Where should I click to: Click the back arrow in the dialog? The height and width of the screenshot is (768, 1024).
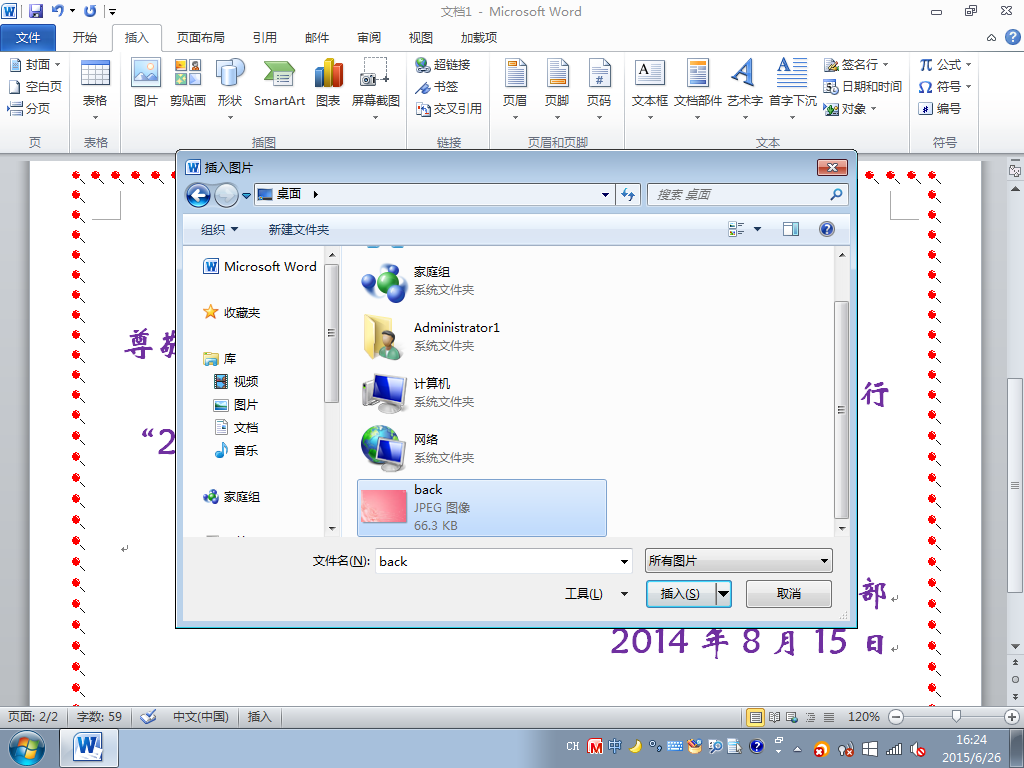coord(199,195)
